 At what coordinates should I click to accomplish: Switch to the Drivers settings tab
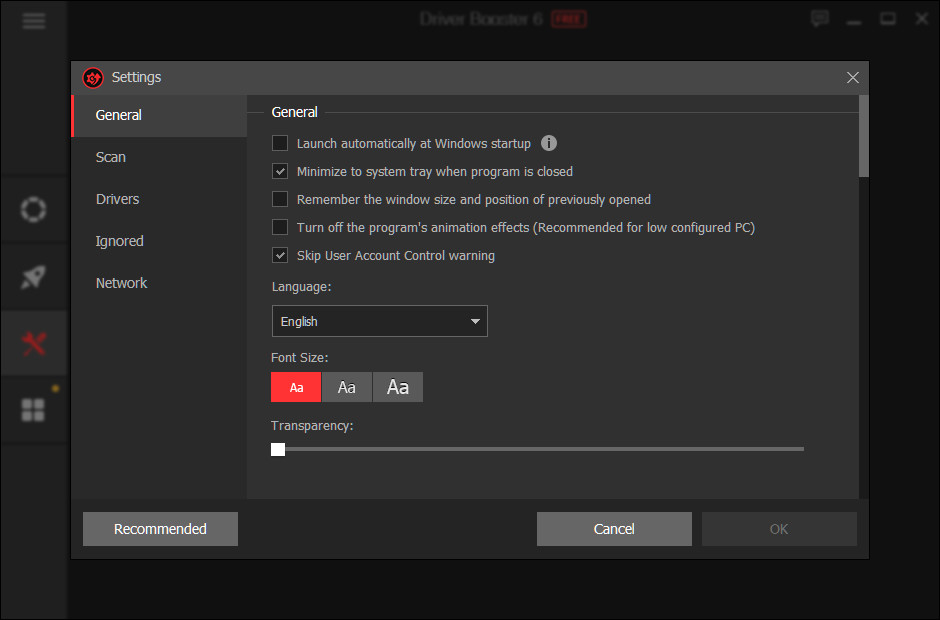159,199
